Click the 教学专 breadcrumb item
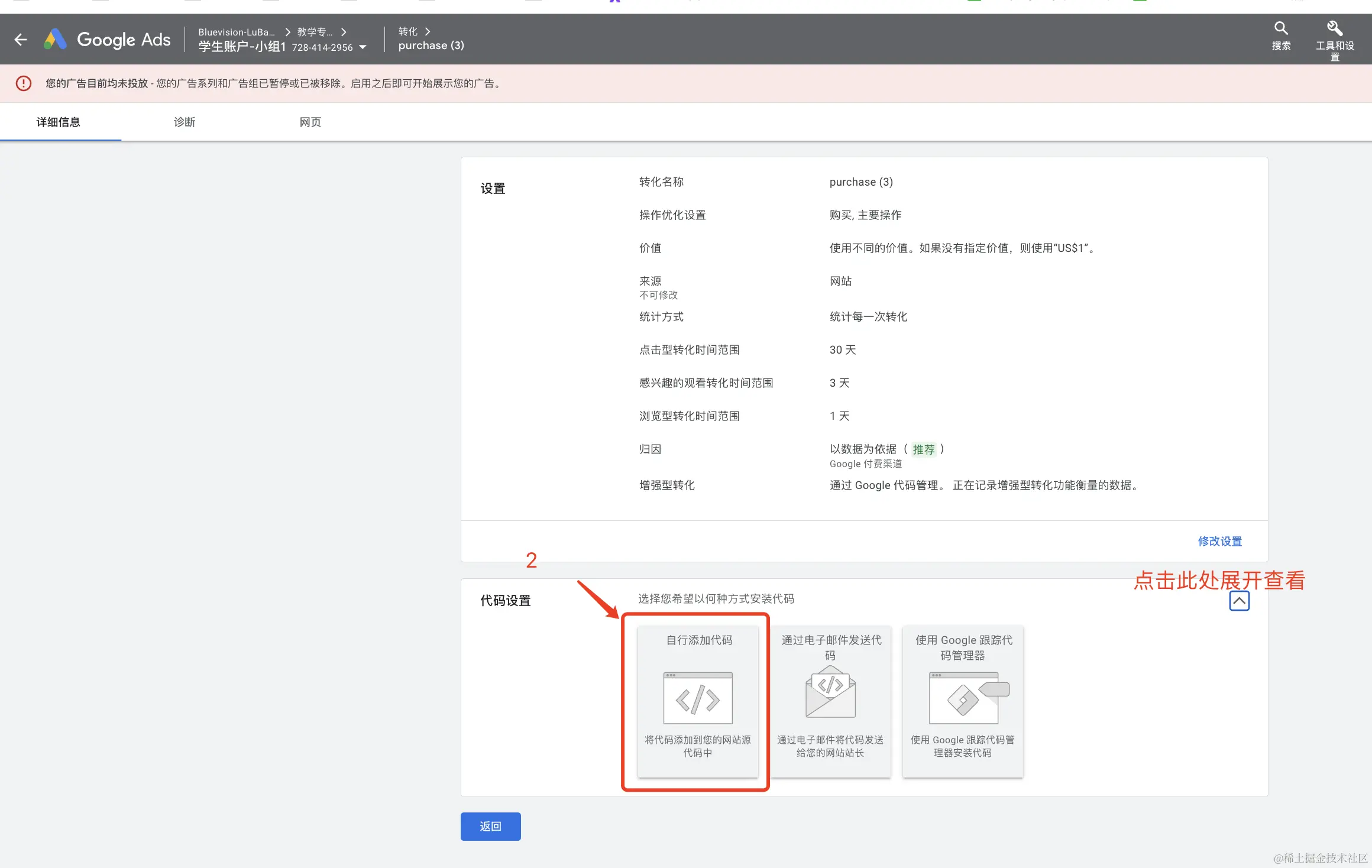The image size is (1372, 868). (x=314, y=32)
